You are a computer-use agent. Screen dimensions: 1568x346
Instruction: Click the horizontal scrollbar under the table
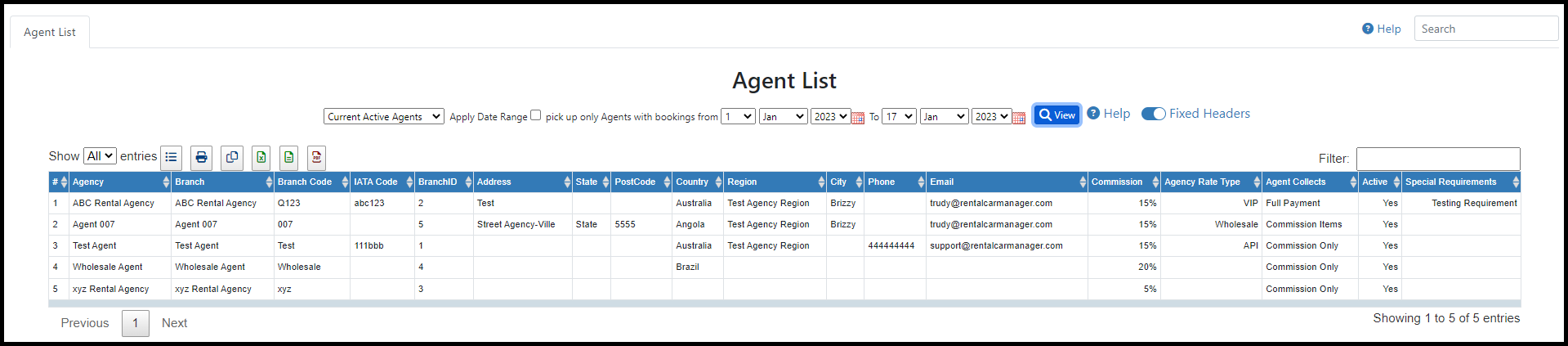784,303
